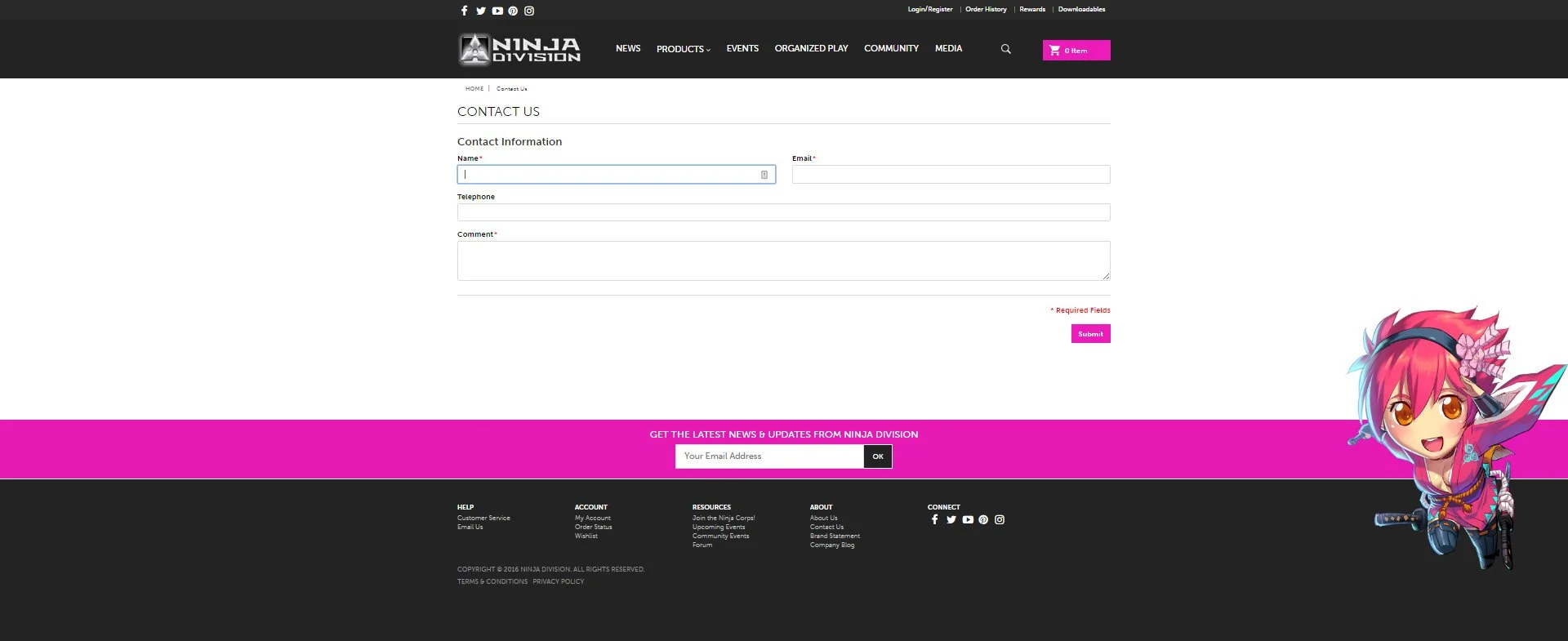Open the Company Blog footer link
This screenshot has width=1568, height=641.
tap(832, 545)
